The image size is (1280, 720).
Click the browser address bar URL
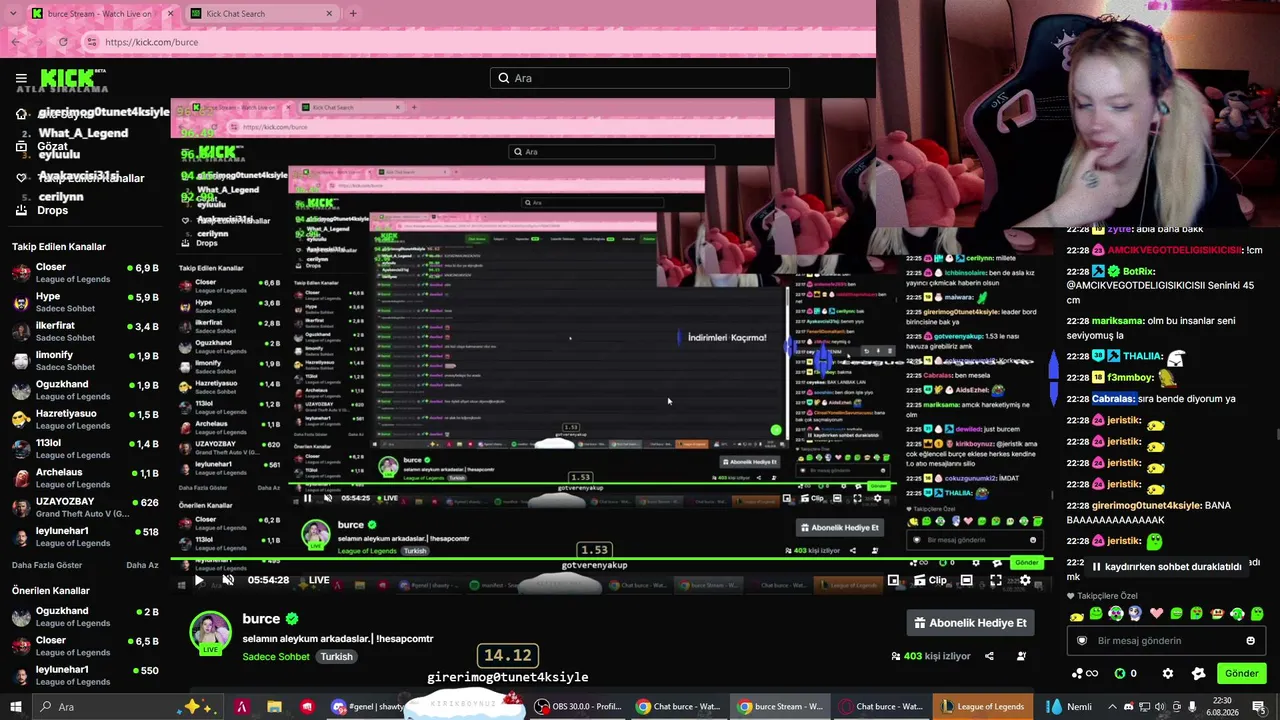pos(151,42)
